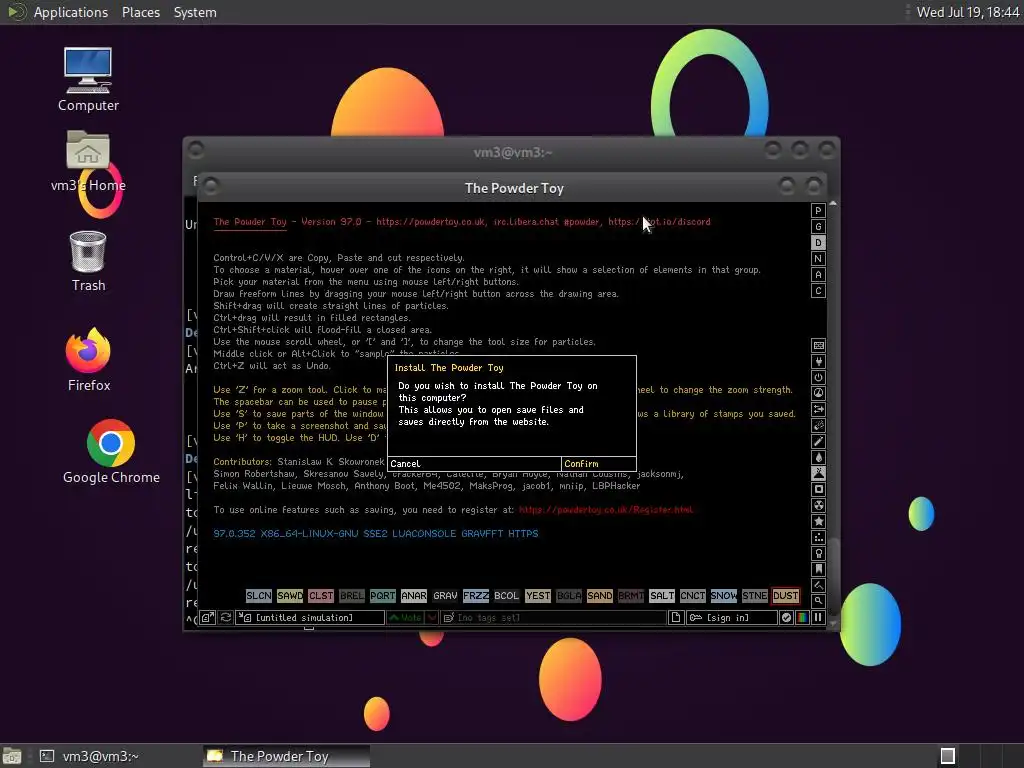Click the upvote Vote button
This screenshot has height=768, width=1024.
[406, 617]
